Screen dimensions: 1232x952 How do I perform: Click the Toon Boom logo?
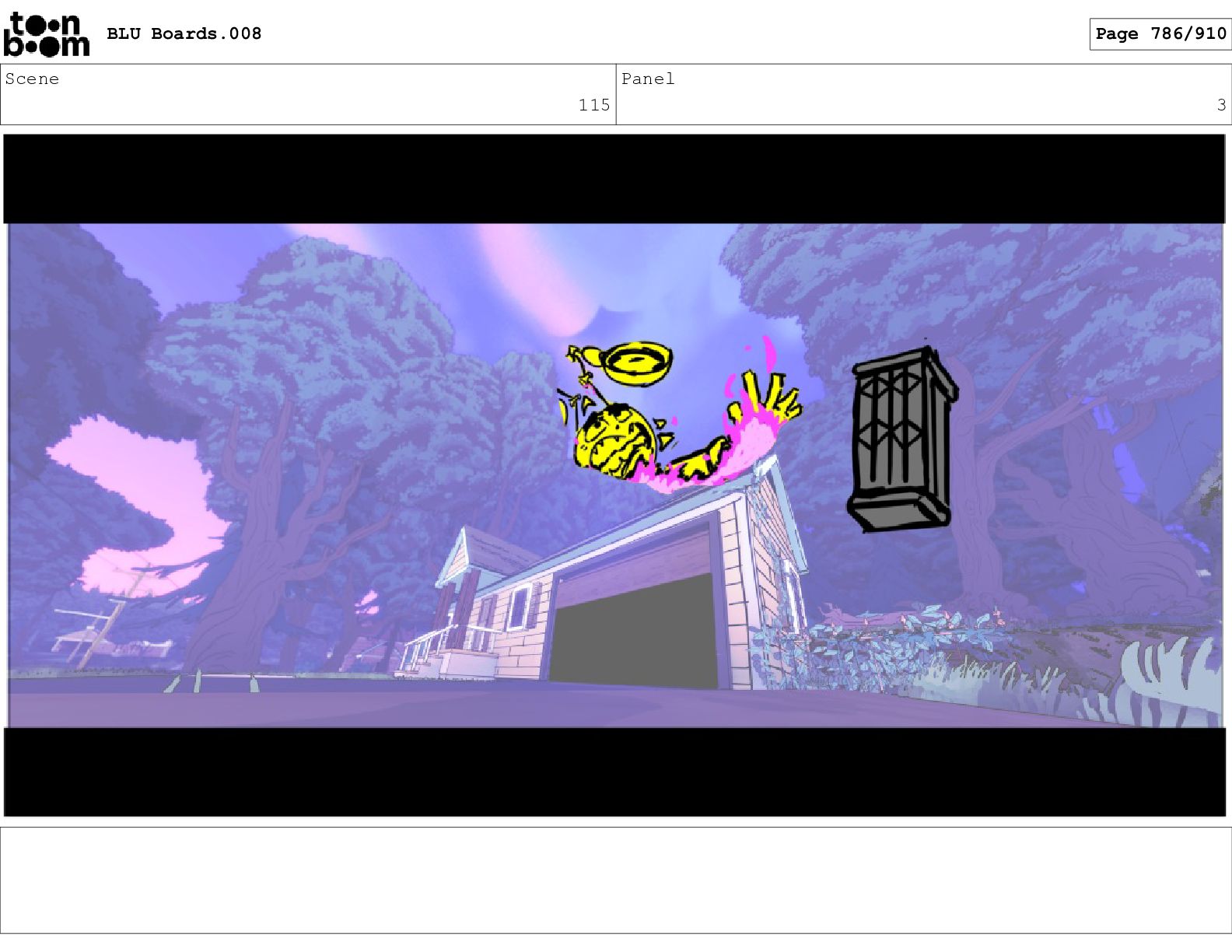[47, 34]
